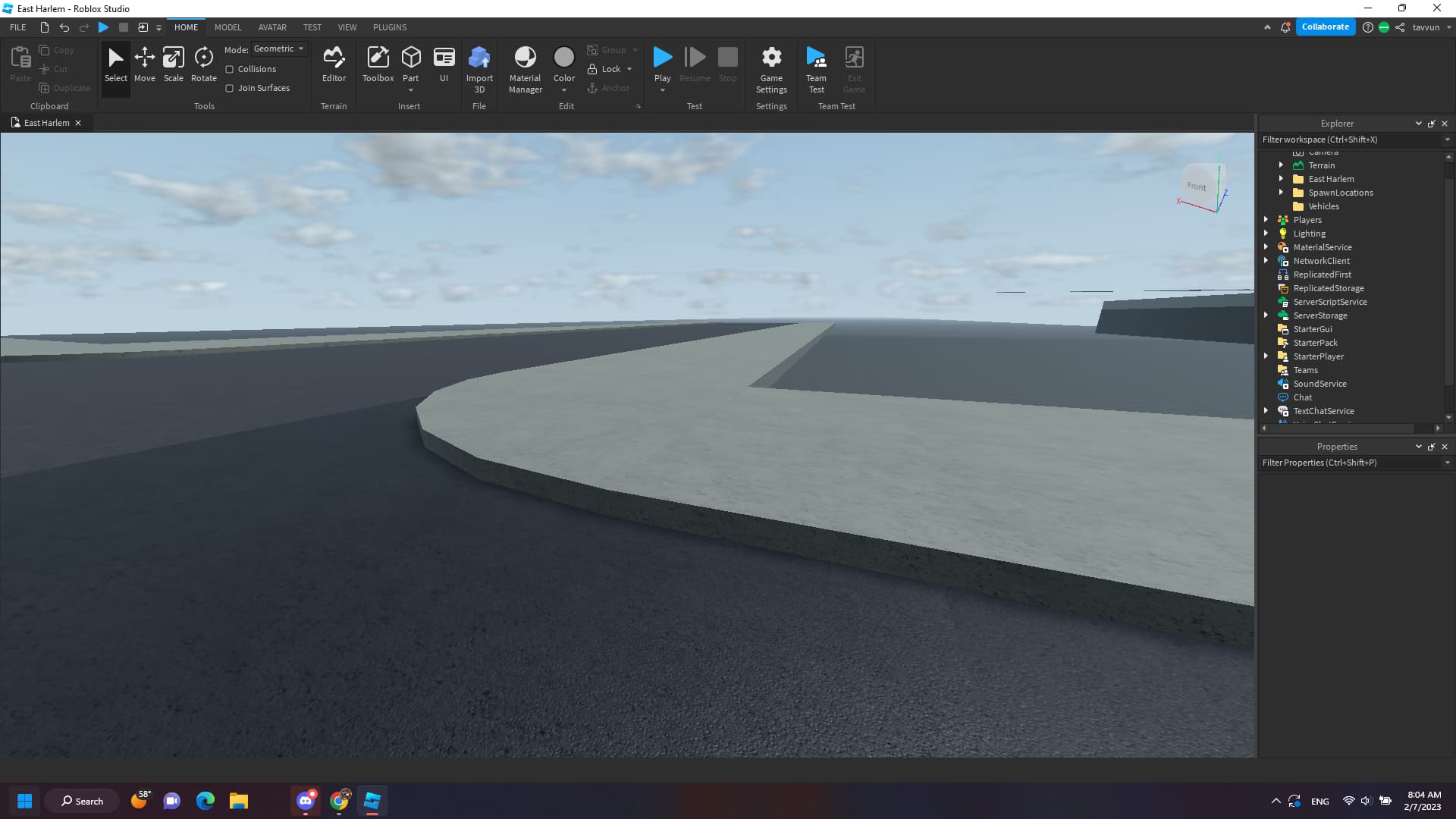Image resolution: width=1456 pixels, height=819 pixels.
Task: Open the FILE menu
Action: pyautogui.click(x=17, y=27)
